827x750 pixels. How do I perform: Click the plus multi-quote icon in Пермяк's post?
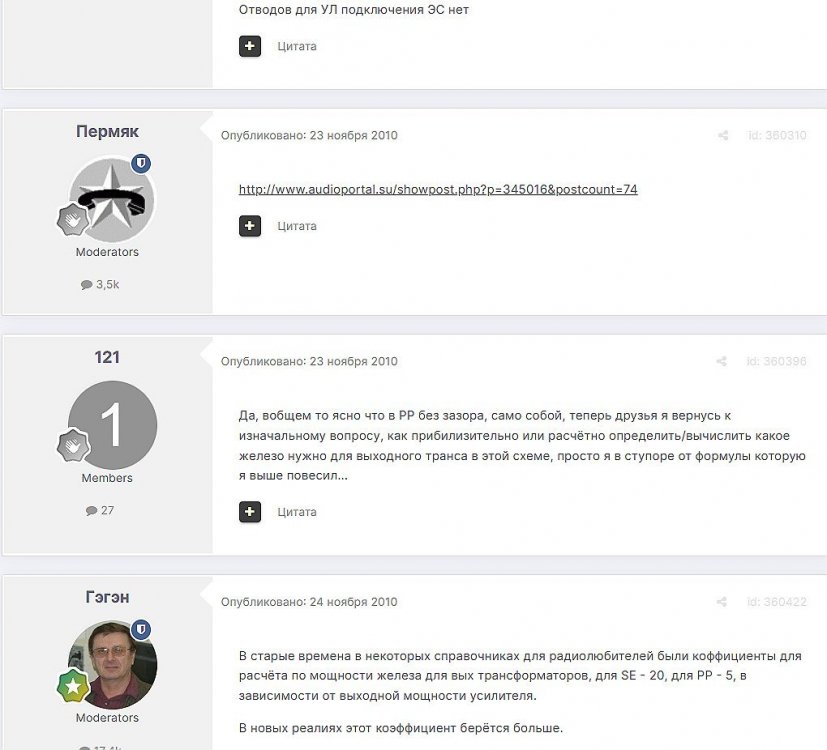point(250,226)
